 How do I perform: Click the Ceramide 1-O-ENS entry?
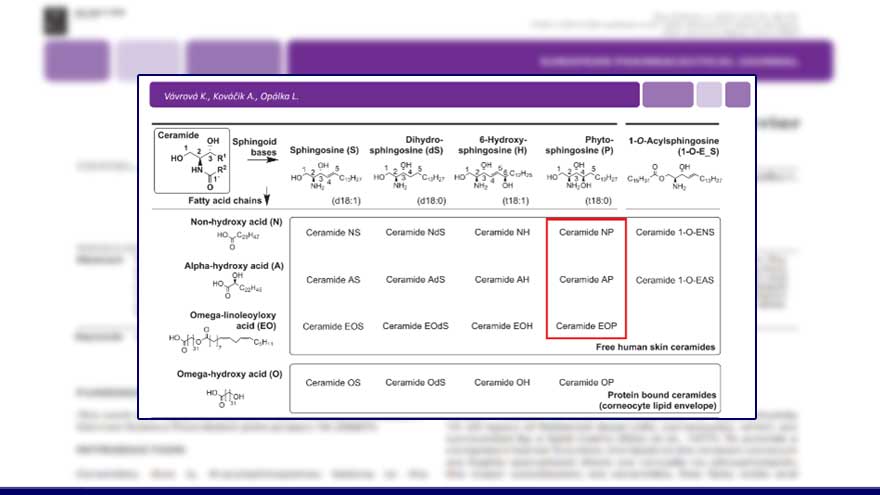coord(674,232)
